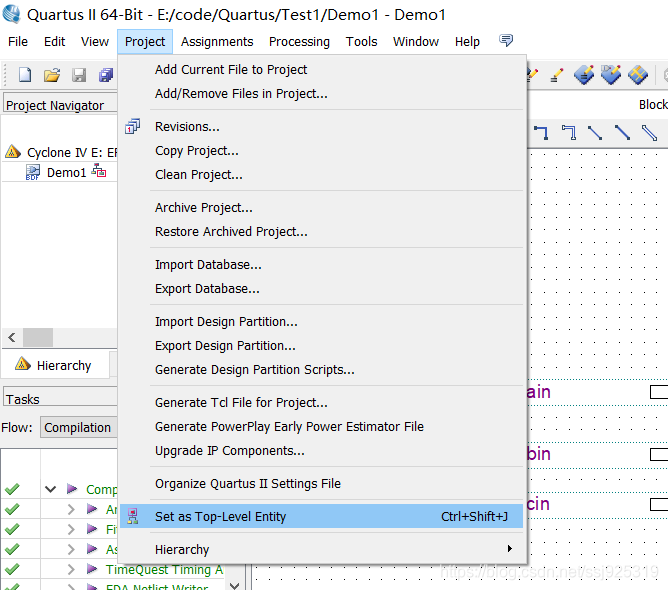Viewport: 668px width, 590px height.
Task: Select the diagonal conduit tool
Action: click(649, 133)
